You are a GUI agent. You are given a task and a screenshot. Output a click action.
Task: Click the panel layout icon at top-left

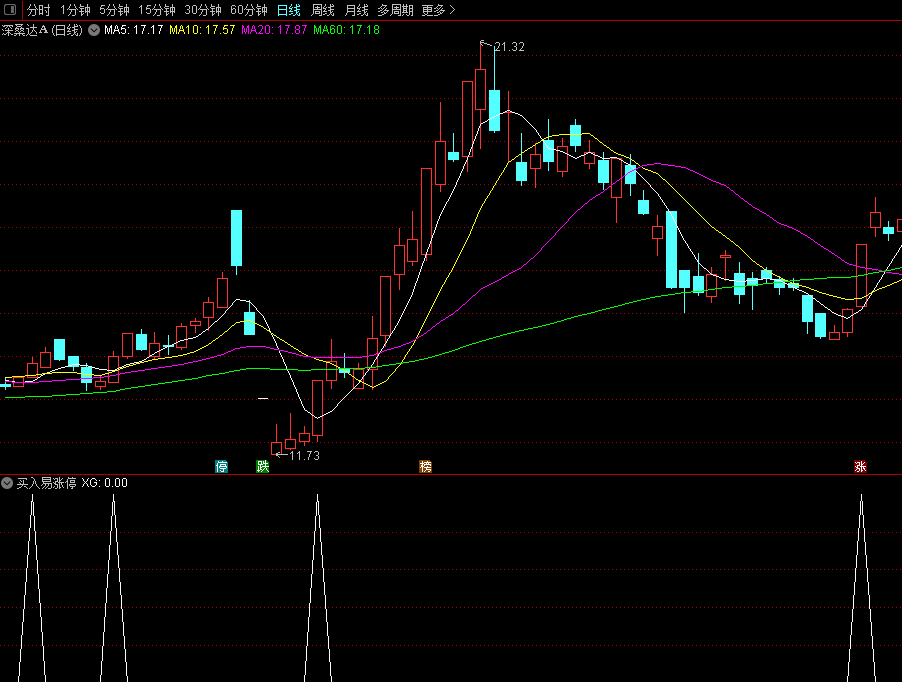(10, 10)
